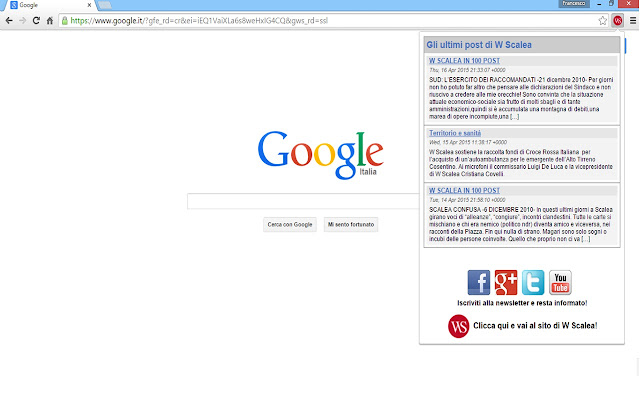Click the Google Italia logo

tap(321, 155)
